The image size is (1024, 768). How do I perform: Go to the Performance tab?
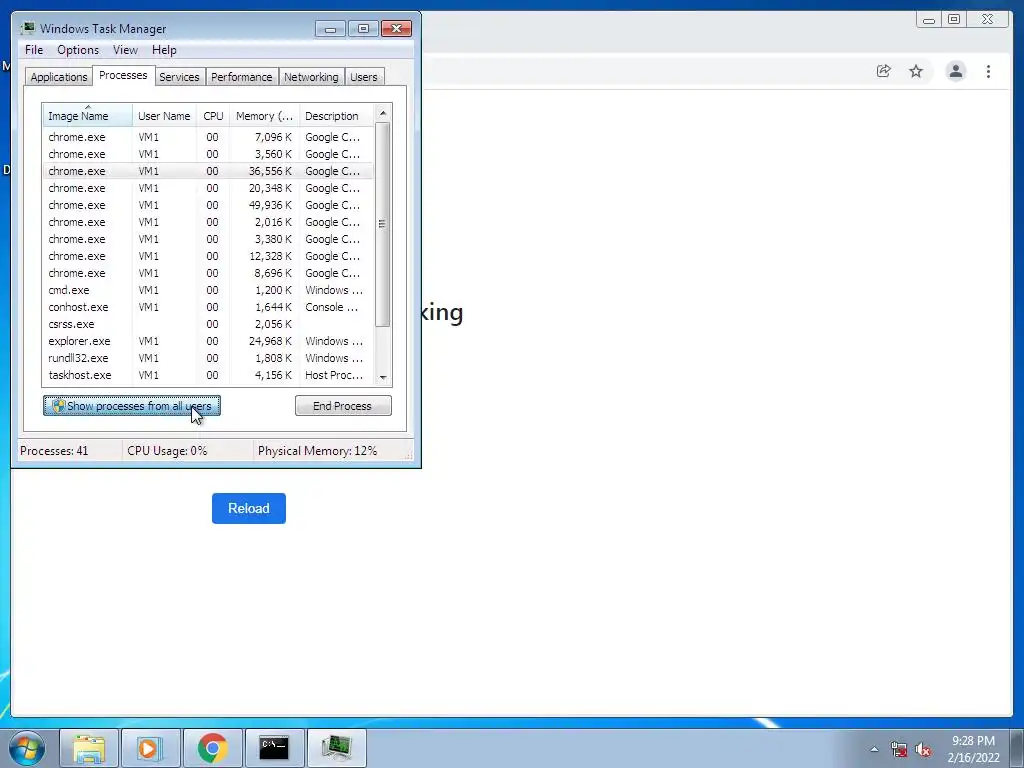pyautogui.click(x=242, y=77)
